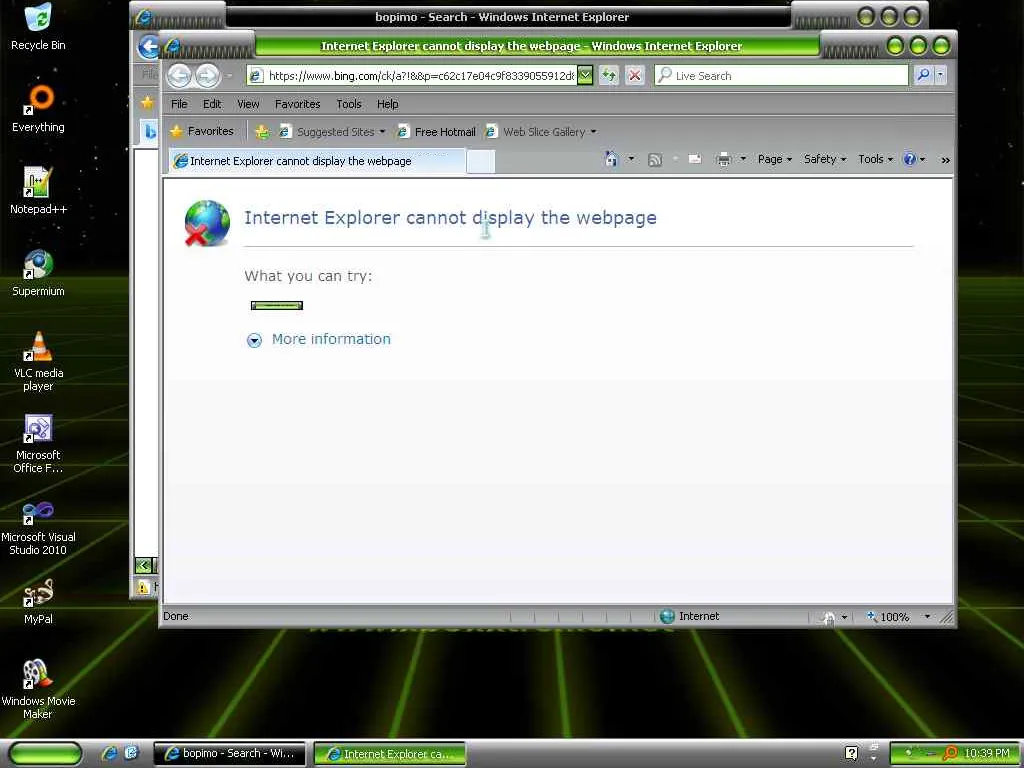Expand the Home button dropdown arrow
This screenshot has height=768, width=1024.
pyautogui.click(x=631, y=159)
